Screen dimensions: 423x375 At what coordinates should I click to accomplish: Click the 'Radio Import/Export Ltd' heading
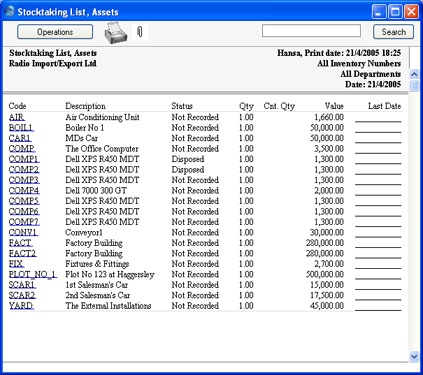tap(53, 63)
